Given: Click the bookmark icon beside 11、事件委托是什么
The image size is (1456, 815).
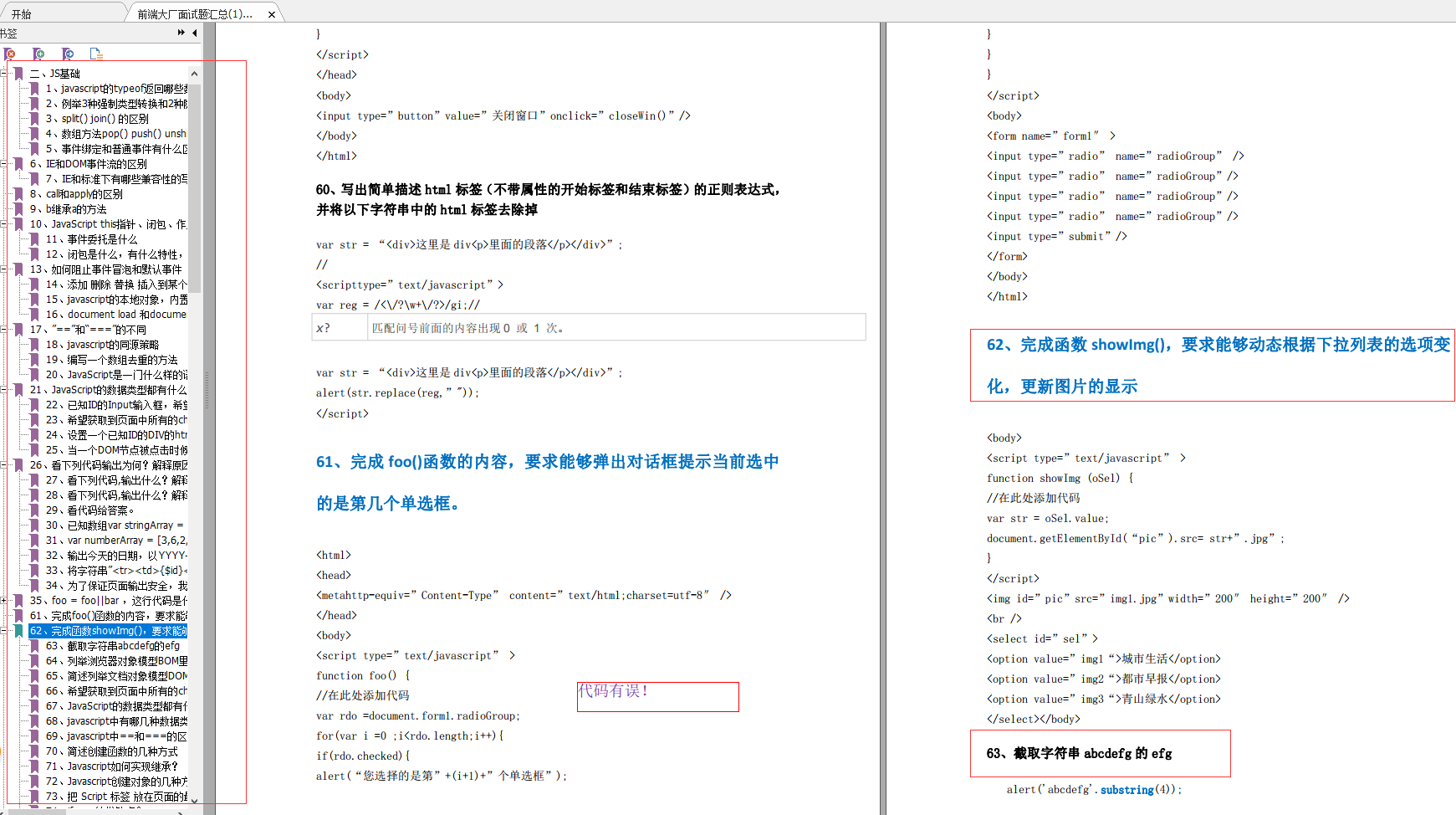Looking at the screenshot, I should tap(34, 239).
